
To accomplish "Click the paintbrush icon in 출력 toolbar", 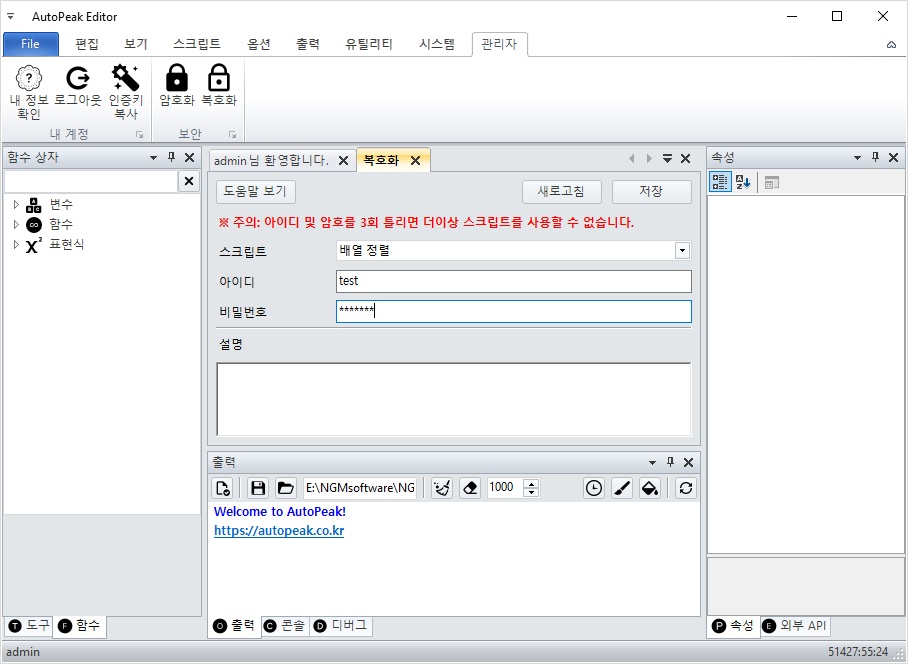I will pyautogui.click(x=622, y=488).
